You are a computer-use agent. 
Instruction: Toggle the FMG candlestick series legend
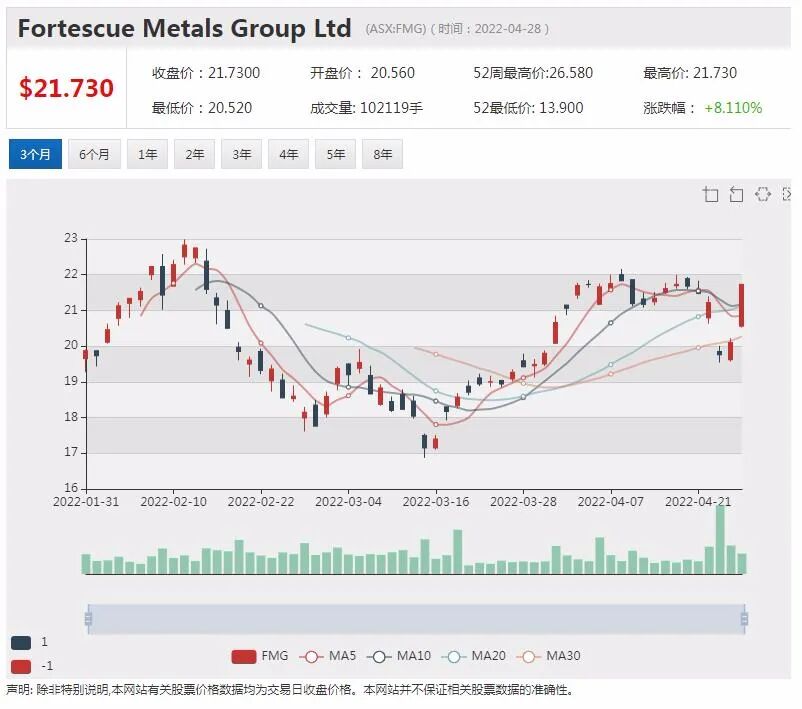point(260,656)
